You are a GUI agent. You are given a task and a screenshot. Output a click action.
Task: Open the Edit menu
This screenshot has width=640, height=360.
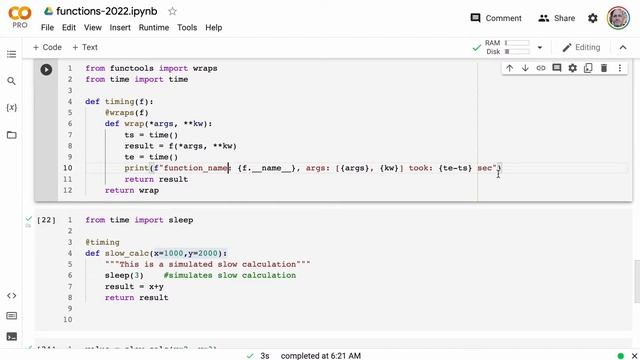pos(69,27)
